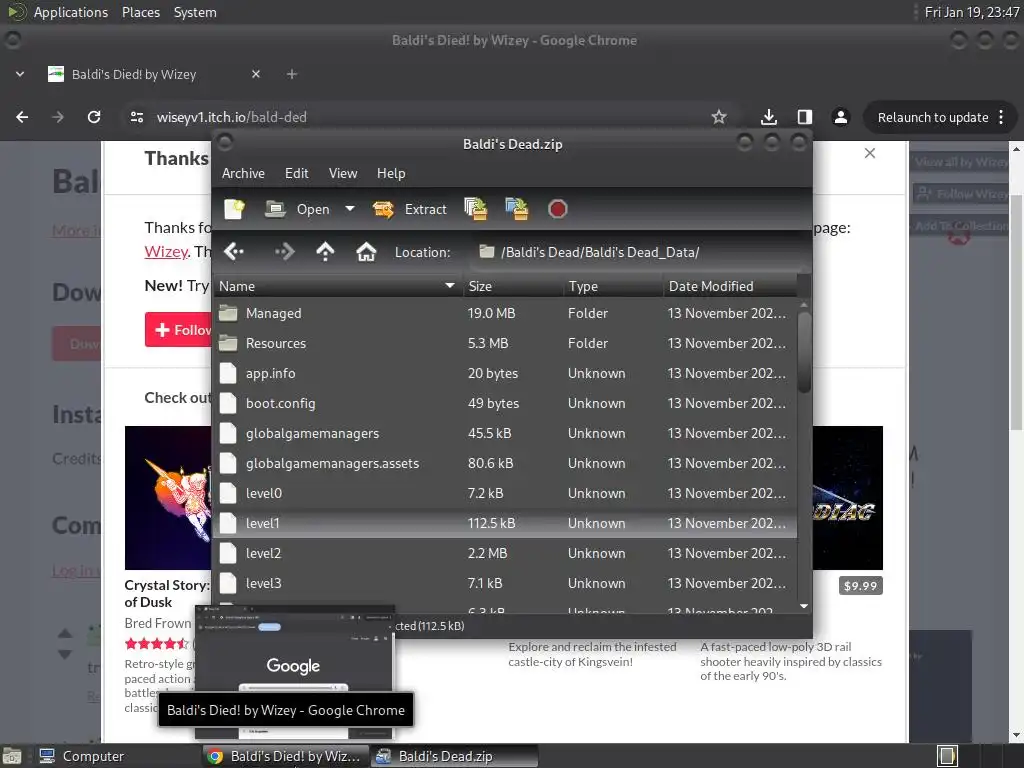Screen dimensions: 1024x768
Task: Select the level0 file
Action: (505, 494)
